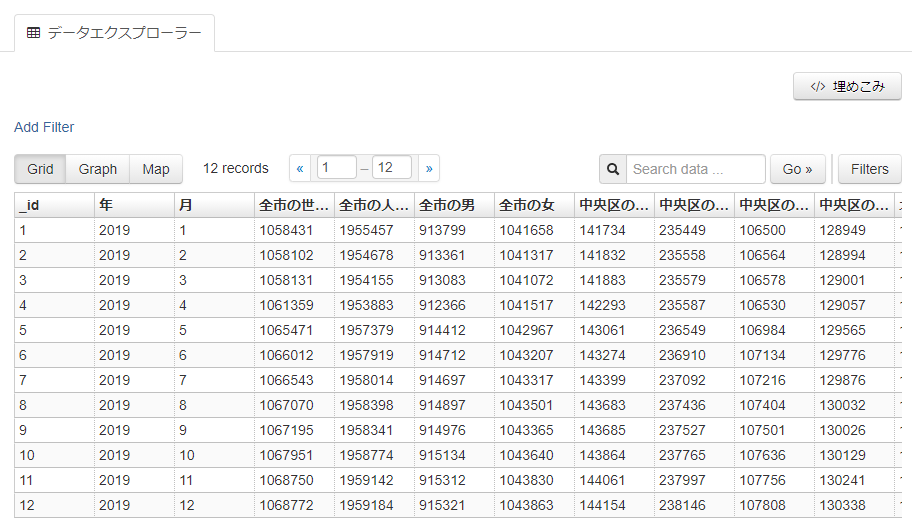Click the Add Filter link
The height and width of the screenshot is (525, 912).
(44, 127)
